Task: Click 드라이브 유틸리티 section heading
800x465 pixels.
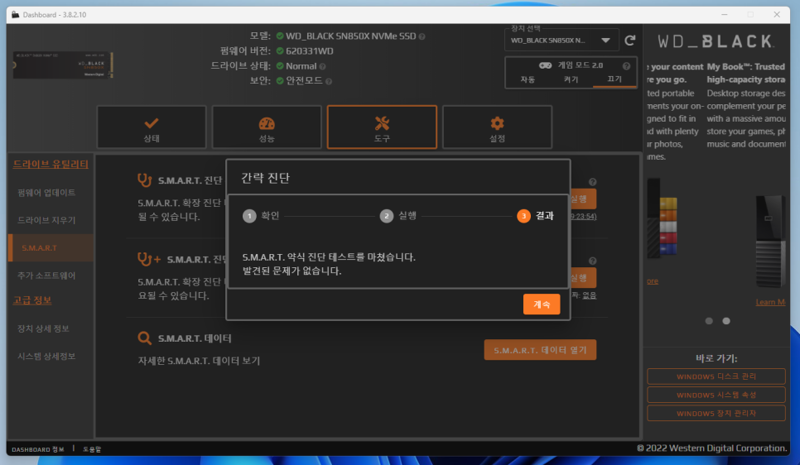Action: click(x=51, y=164)
